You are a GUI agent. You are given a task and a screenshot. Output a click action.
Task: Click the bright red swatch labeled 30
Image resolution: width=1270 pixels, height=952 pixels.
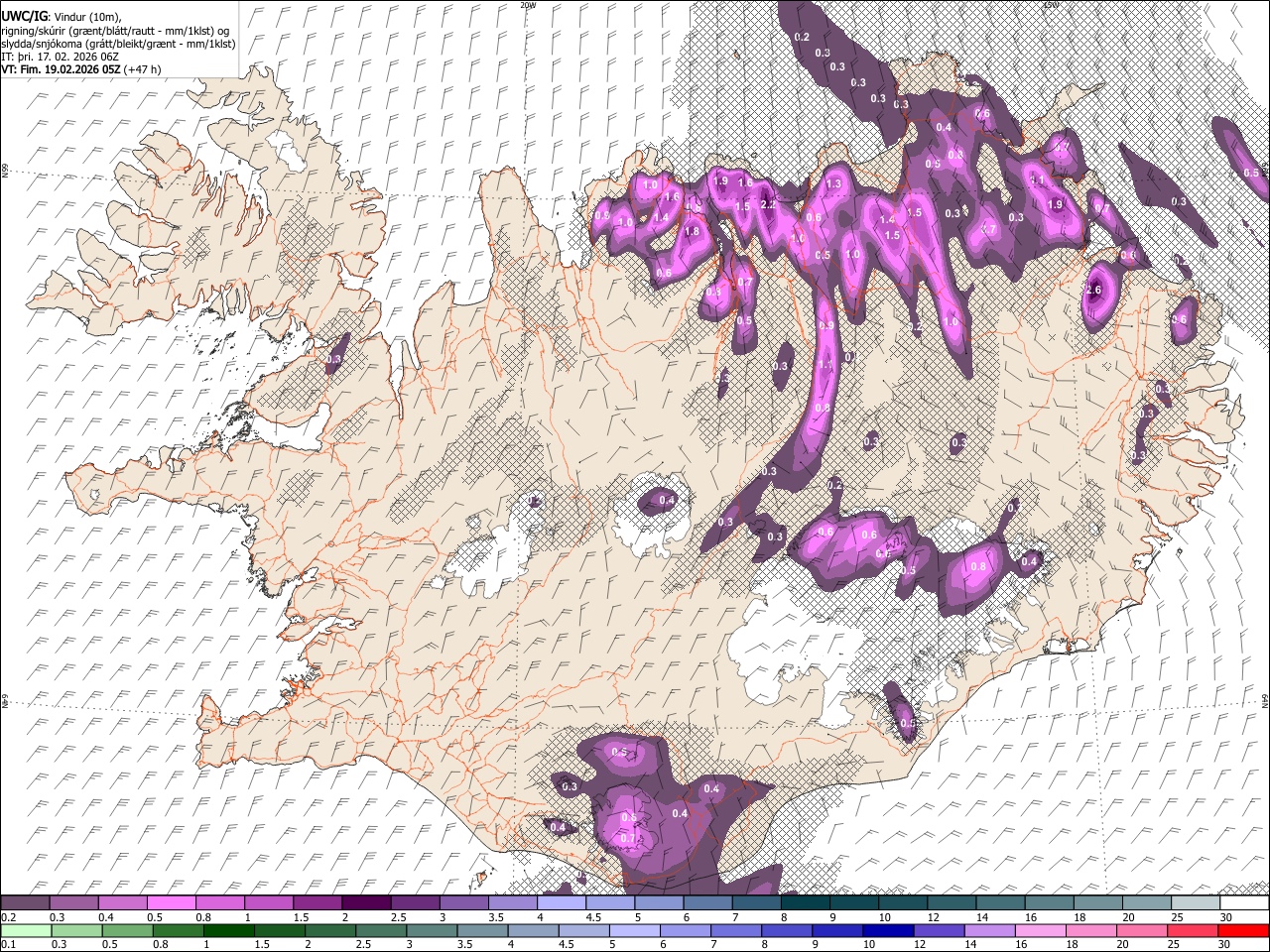(x=1242, y=931)
